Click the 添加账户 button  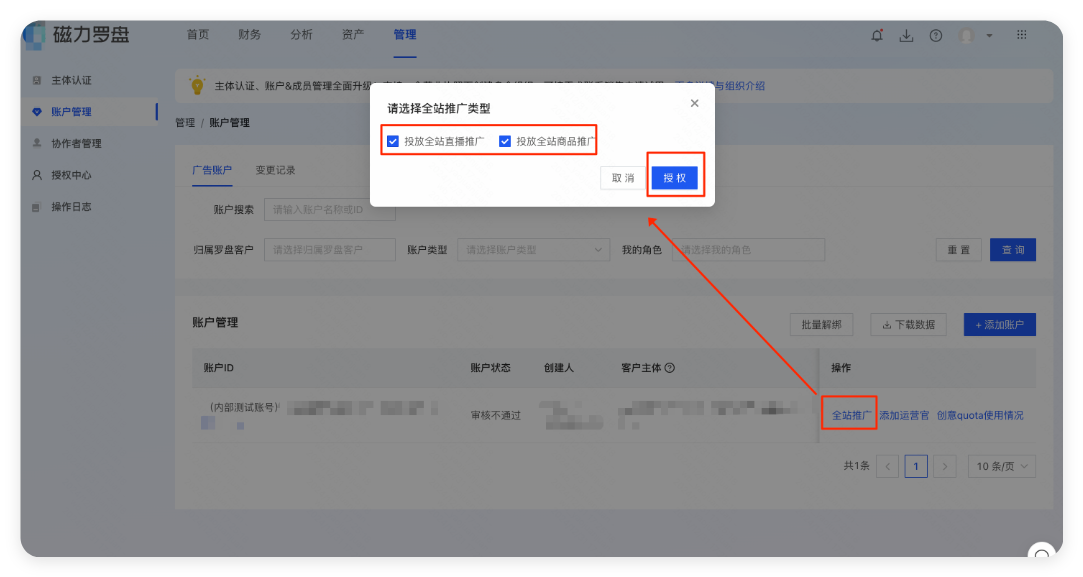[999, 324]
